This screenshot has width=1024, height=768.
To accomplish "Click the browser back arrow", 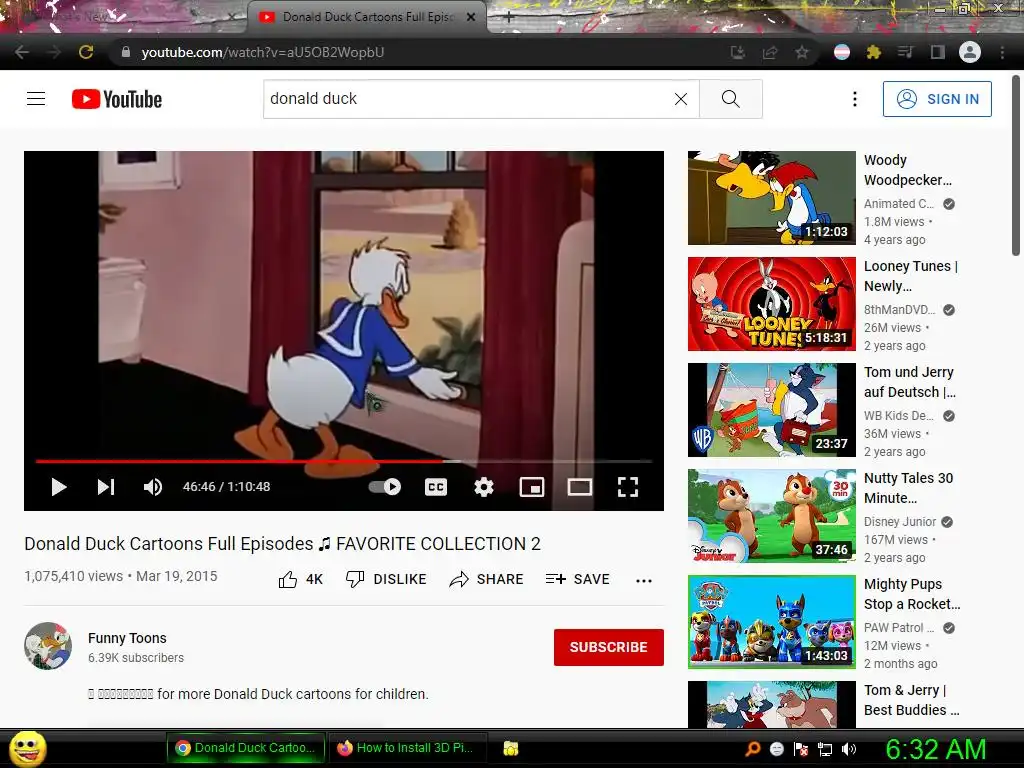I will coord(22,52).
